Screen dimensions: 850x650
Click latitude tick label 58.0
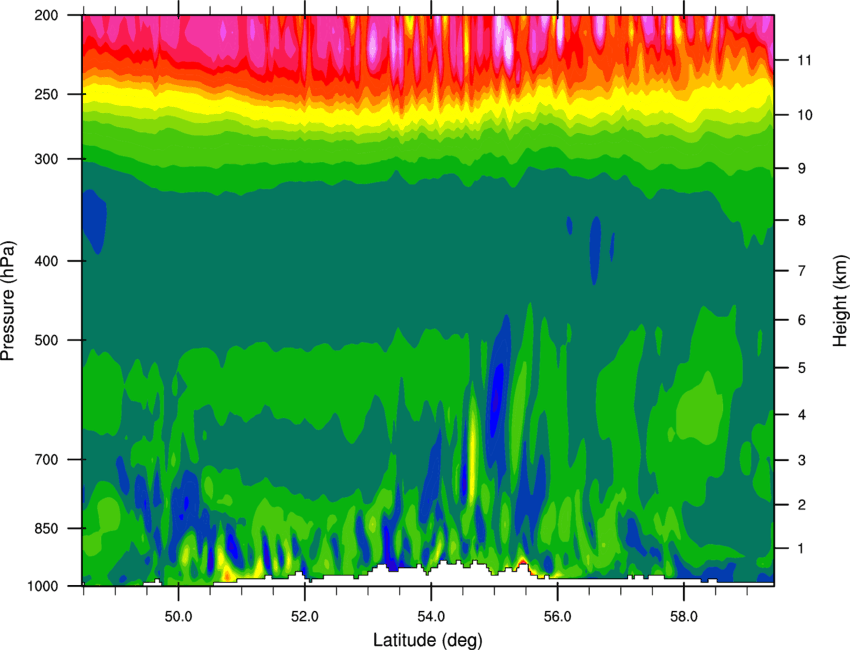coord(684,617)
